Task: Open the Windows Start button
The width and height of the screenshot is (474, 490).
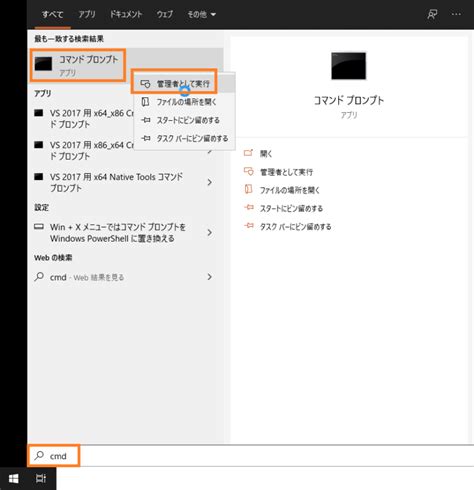Action: tap(14, 479)
